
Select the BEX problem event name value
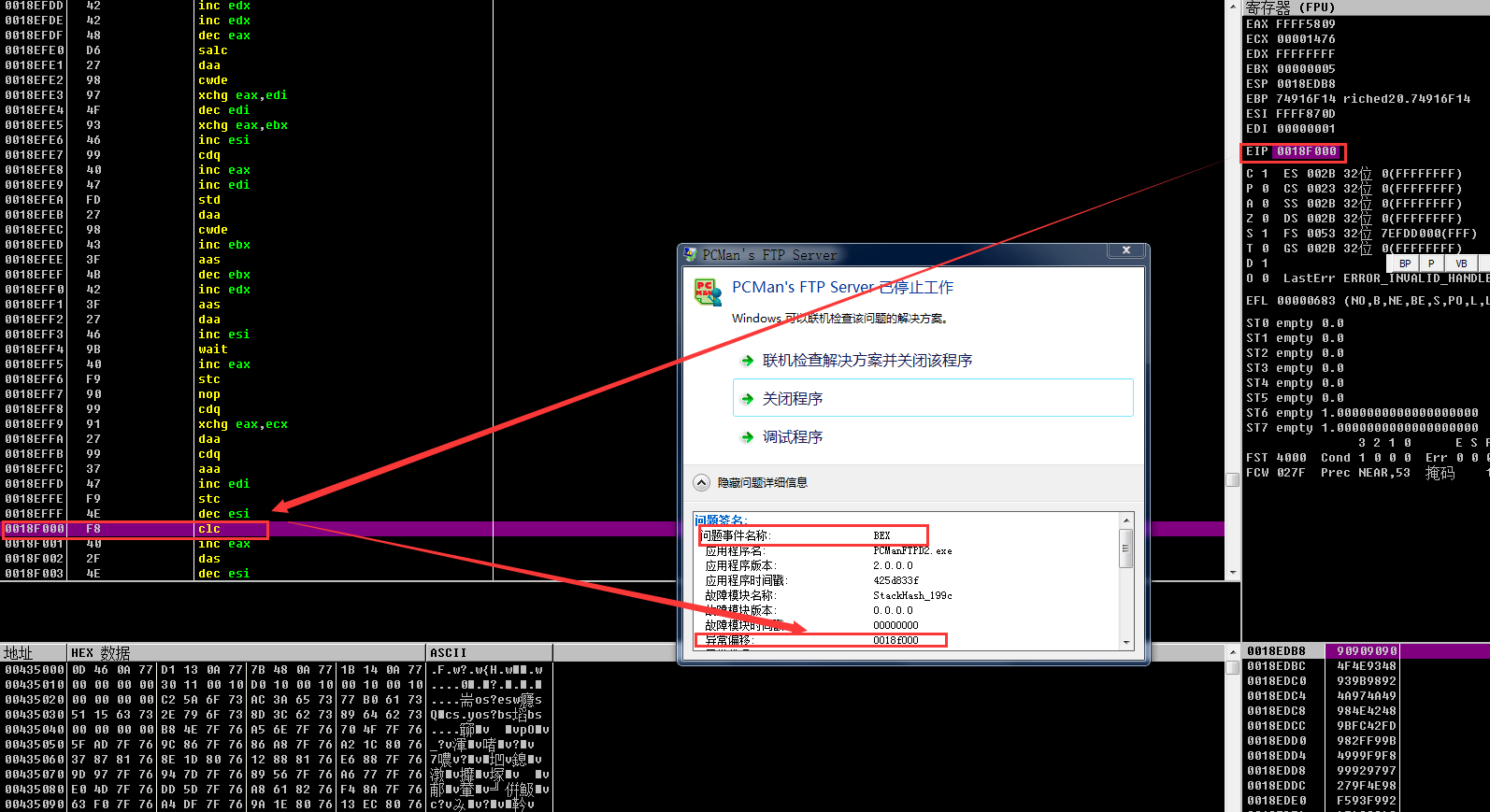(x=881, y=535)
